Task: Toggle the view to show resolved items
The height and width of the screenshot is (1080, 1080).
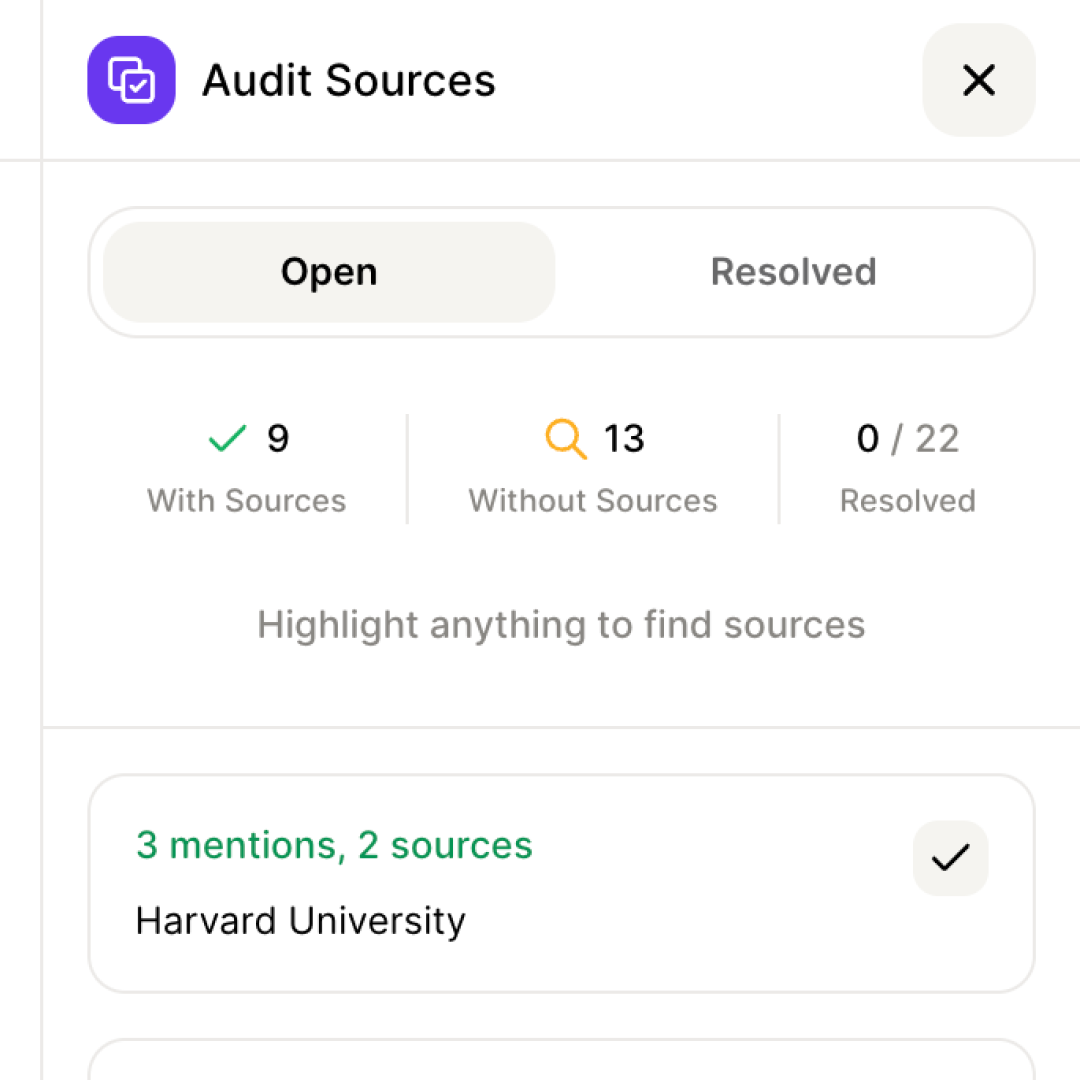Action: (x=793, y=271)
